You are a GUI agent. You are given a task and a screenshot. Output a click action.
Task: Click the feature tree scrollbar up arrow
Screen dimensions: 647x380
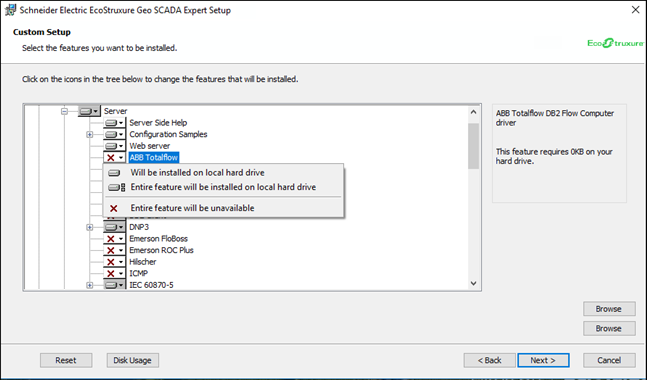tap(473, 112)
